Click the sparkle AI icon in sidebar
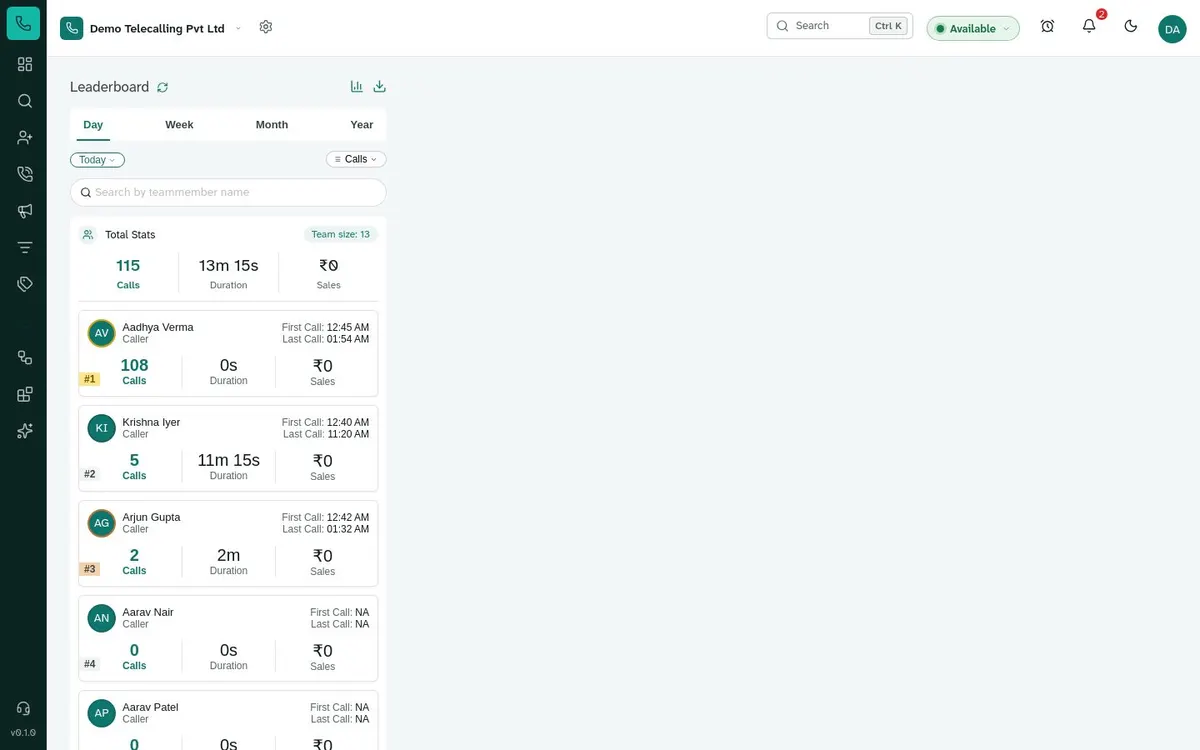Viewport: 1200px width, 750px height. [25, 431]
